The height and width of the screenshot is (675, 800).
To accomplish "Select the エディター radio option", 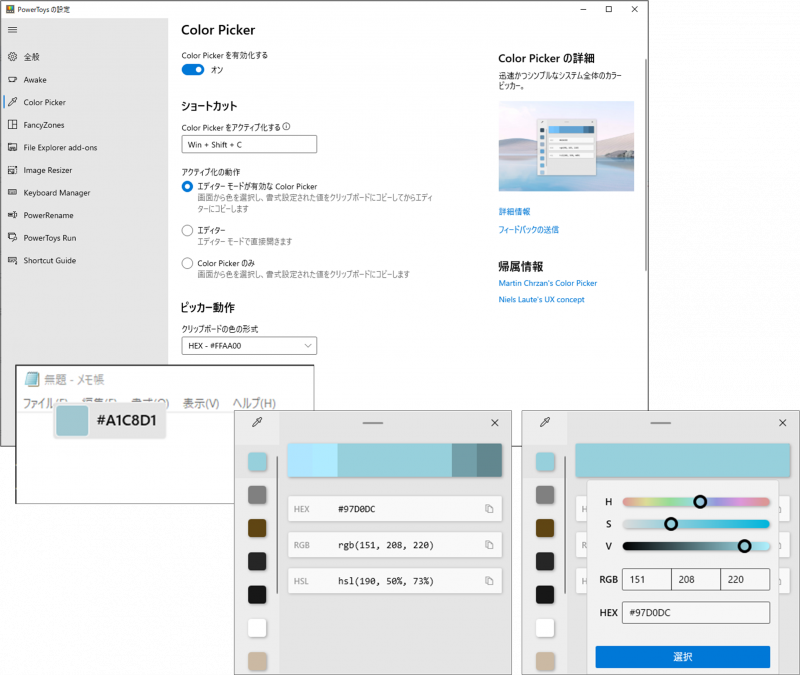I will pos(187,231).
